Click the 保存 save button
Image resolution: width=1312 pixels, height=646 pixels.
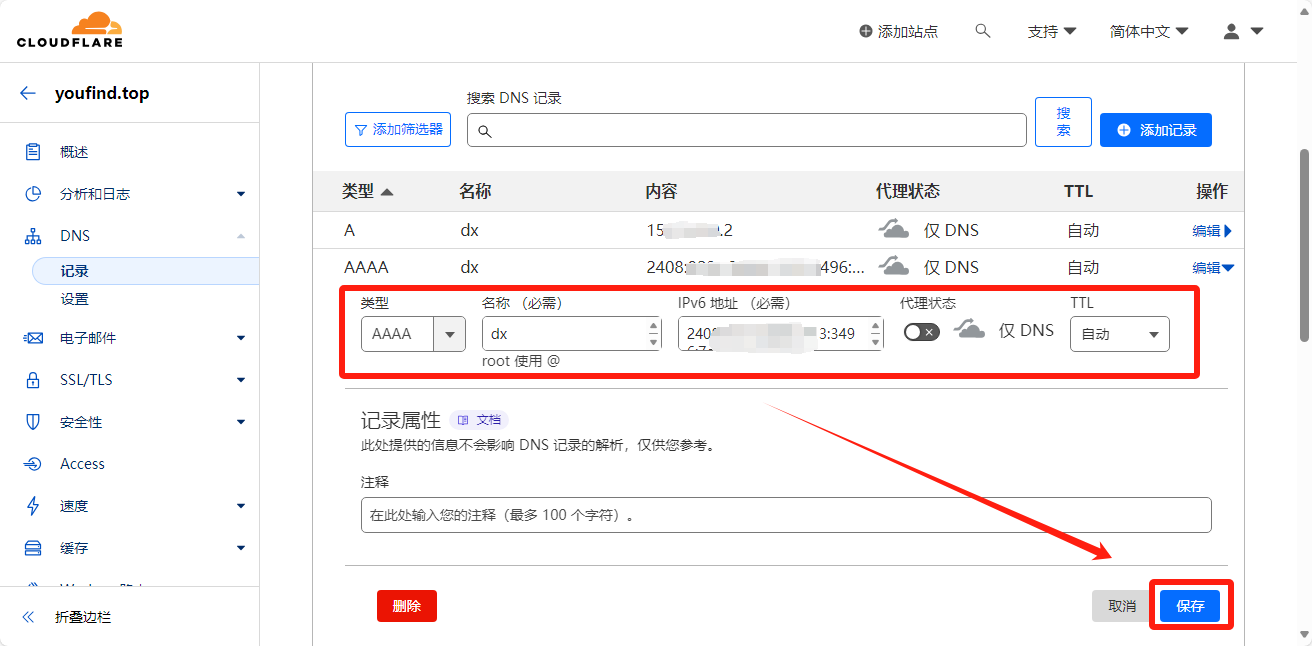coord(1190,606)
